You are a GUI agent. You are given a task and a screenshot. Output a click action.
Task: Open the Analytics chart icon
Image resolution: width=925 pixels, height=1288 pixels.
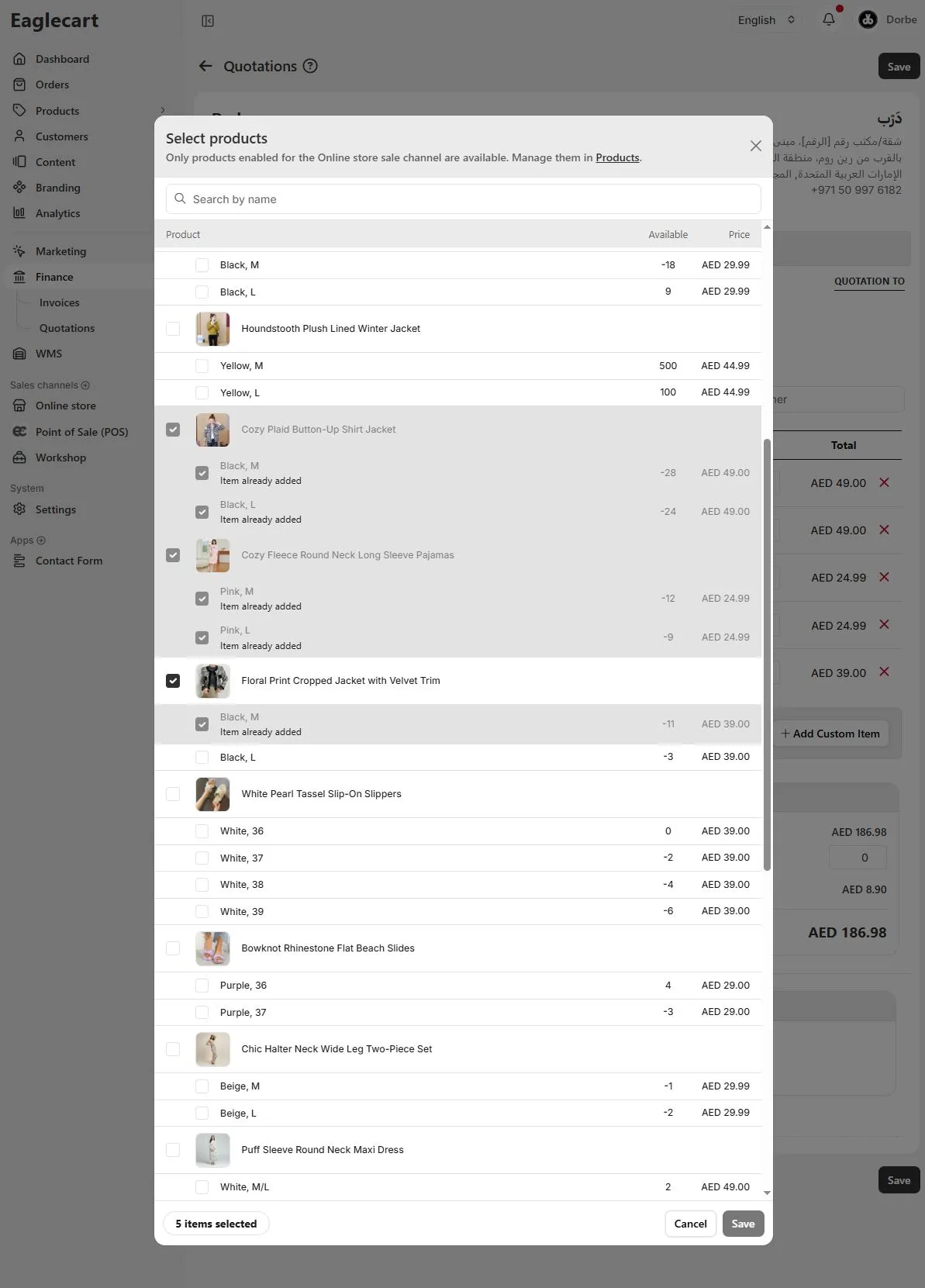[x=19, y=212]
